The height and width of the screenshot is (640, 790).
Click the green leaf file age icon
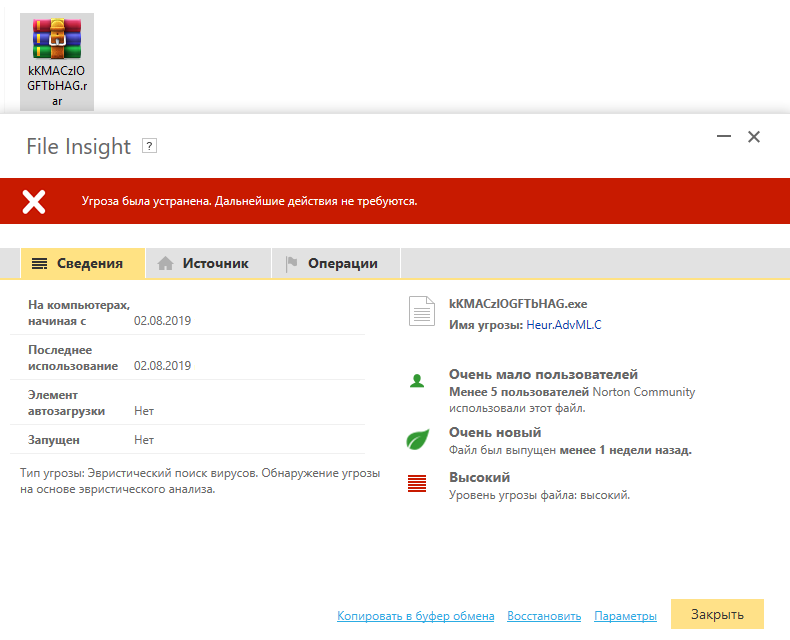(418, 439)
